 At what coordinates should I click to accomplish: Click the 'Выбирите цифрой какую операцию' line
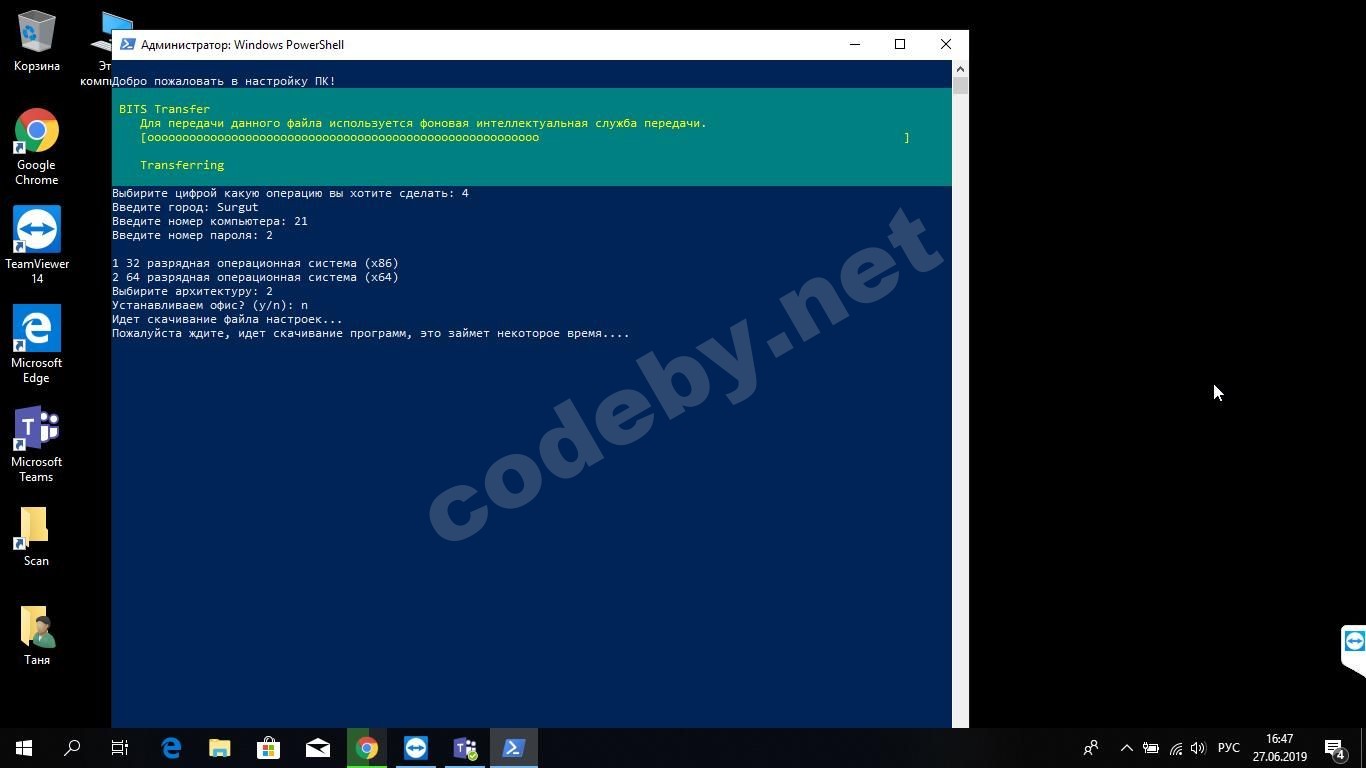coord(290,193)
